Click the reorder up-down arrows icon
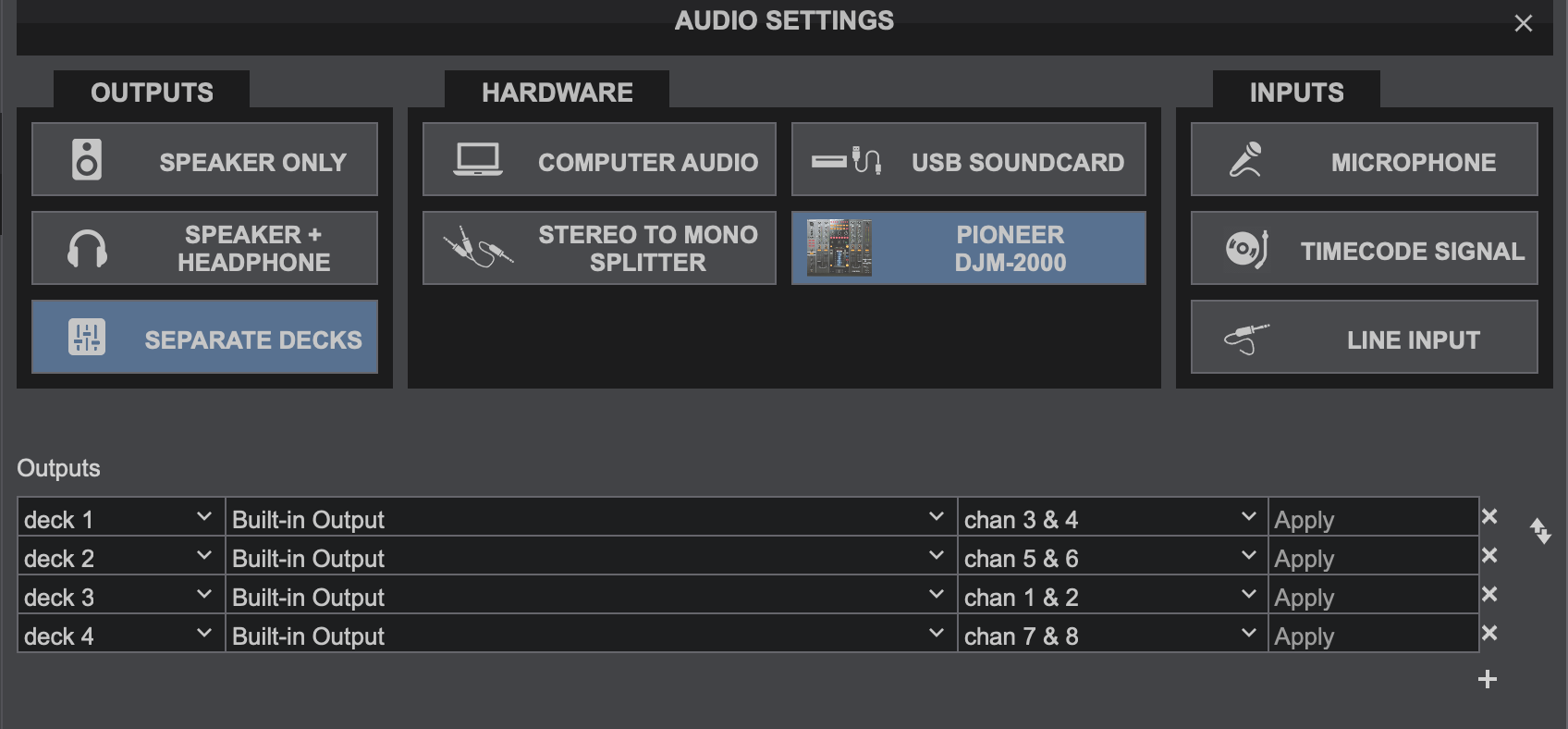The width and height of the screenshot is (1568, 729). 1540,530
